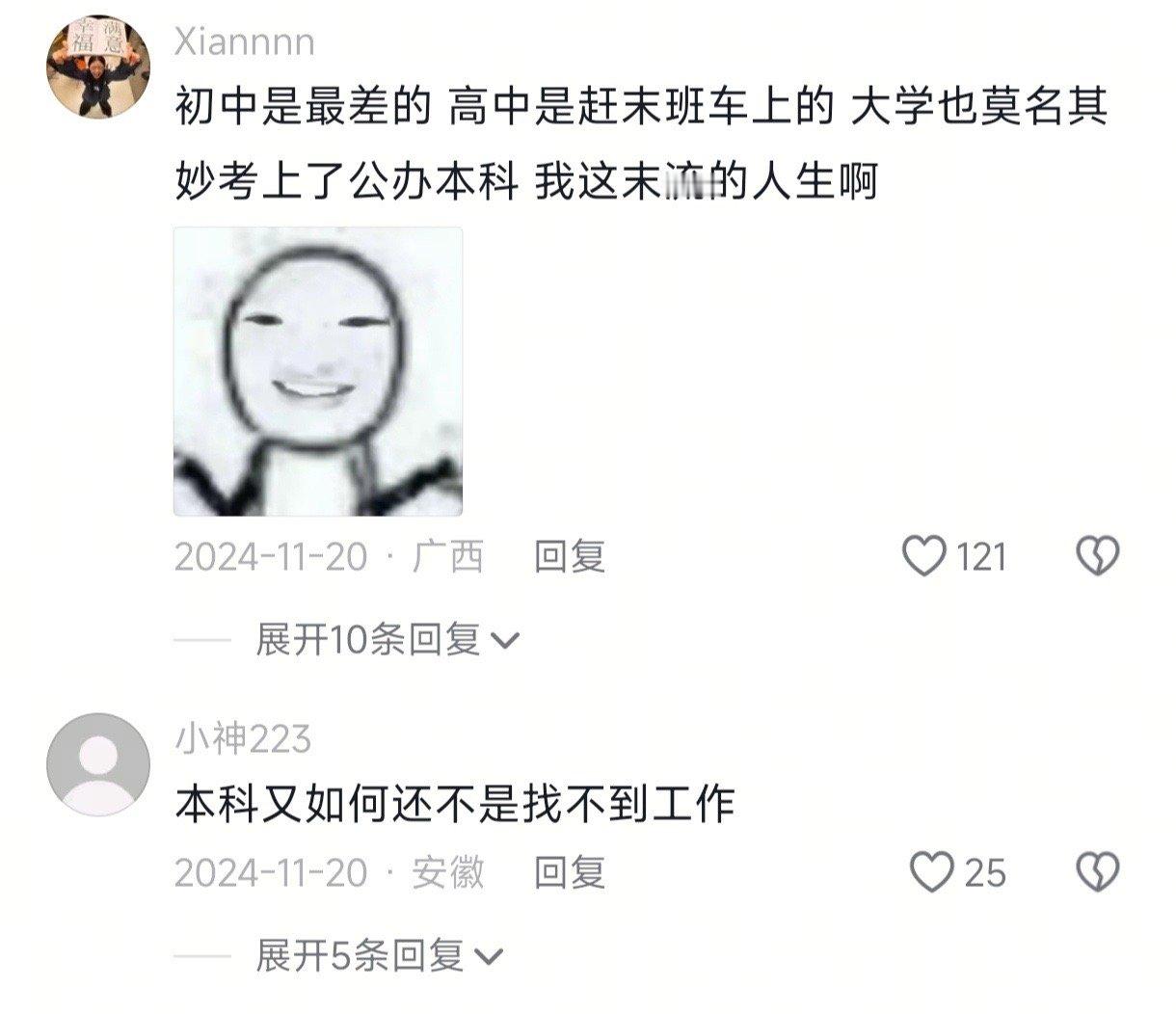View the smiling stick figure meme image
The width and height of the screenshot is (1176, 1014).
(318, 372)
